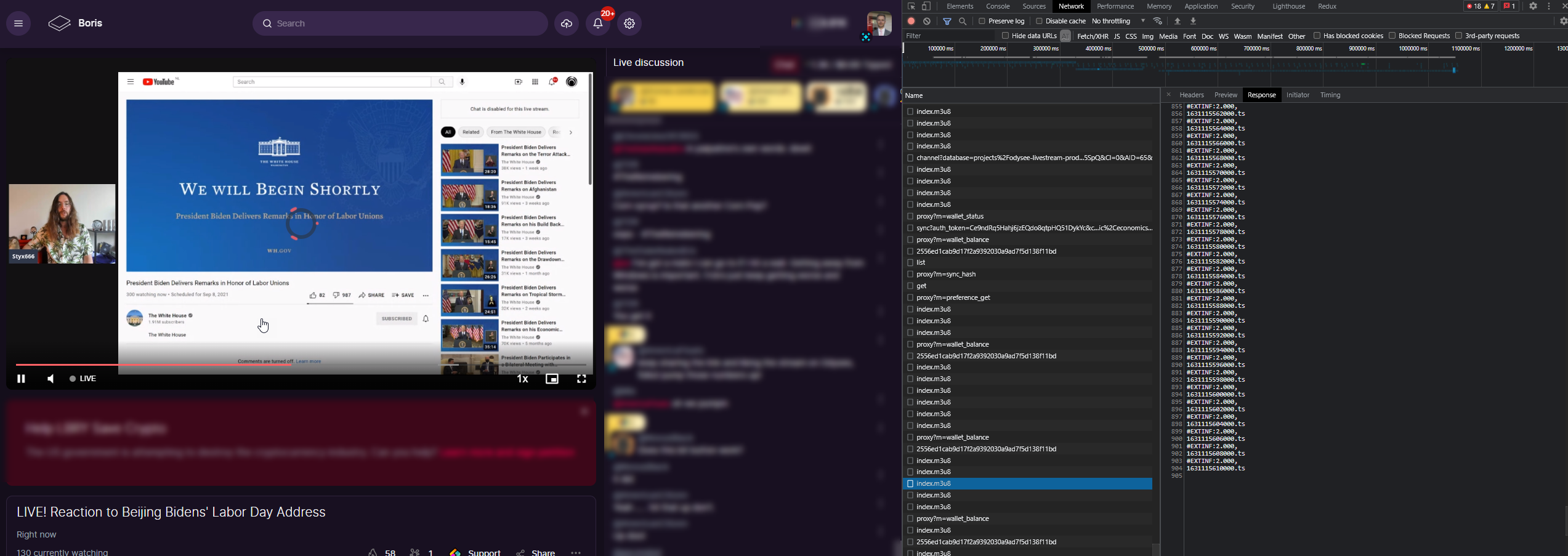Screen dimensions: 1568x556
Task: Select the inspect element cursor tool
Action: 912,6
